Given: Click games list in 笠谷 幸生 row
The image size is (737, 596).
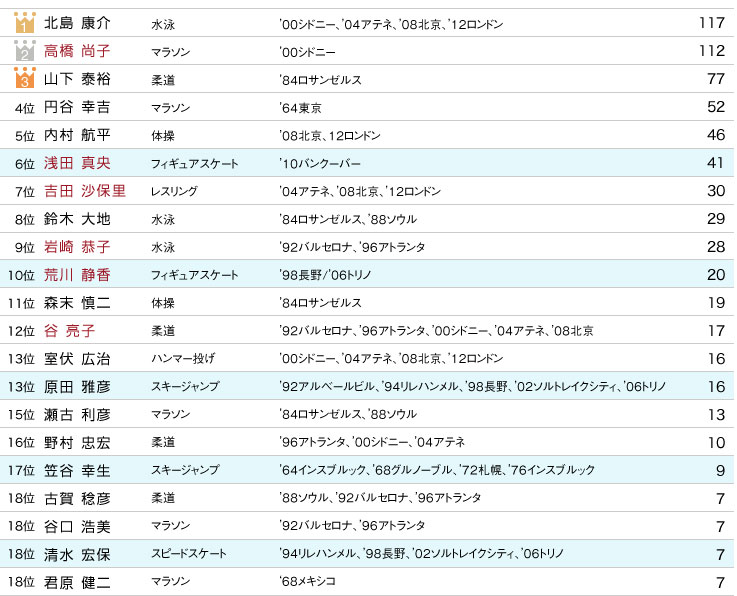Looking at the screenshot, I should (437, 470).
